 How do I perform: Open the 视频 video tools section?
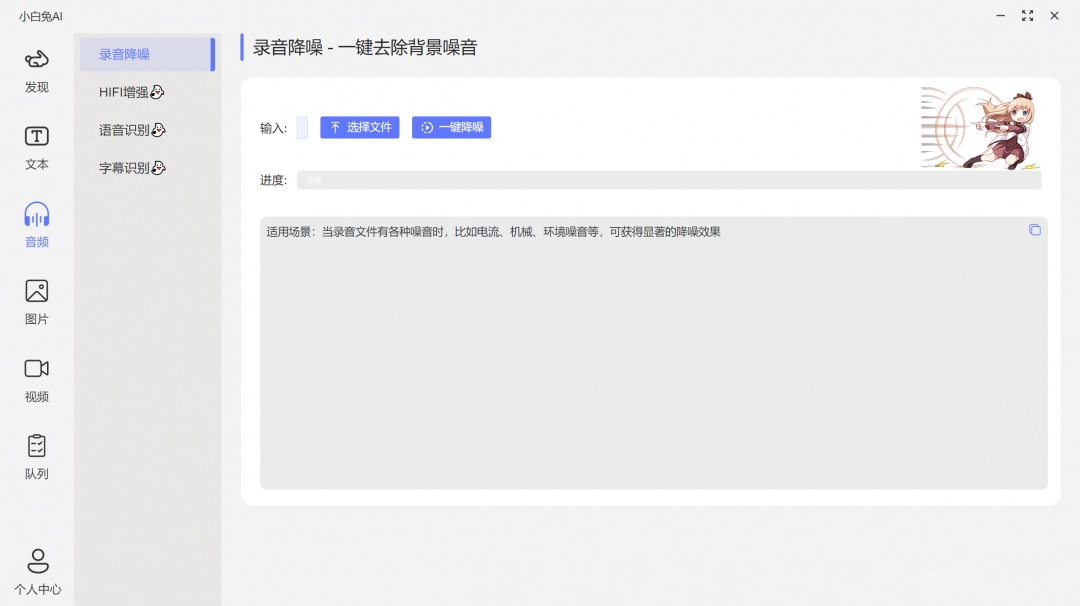tap(36, 378)
